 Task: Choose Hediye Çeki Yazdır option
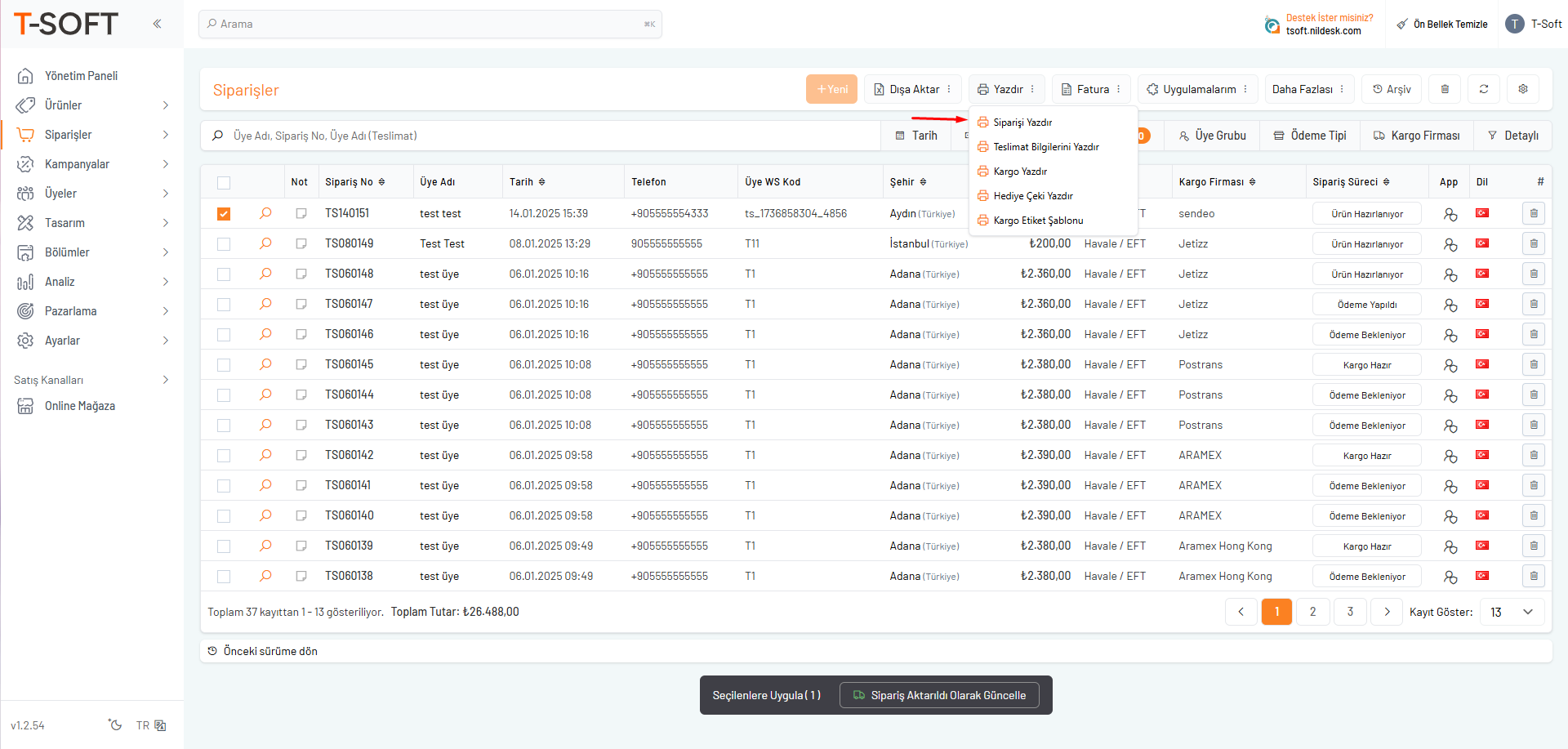[x=1053, y=196]
